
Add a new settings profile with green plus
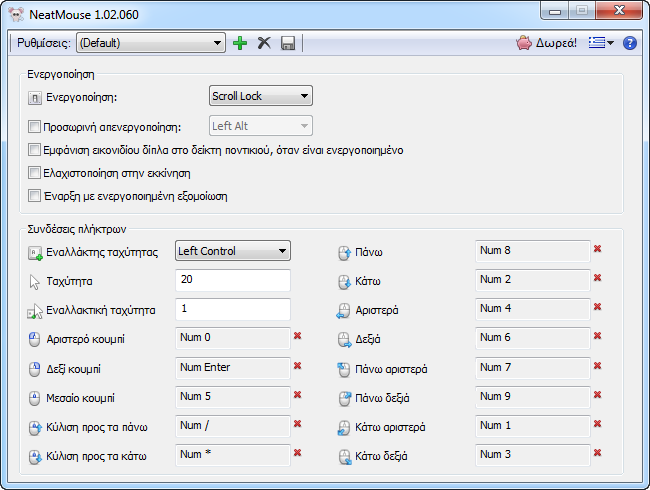240,43
